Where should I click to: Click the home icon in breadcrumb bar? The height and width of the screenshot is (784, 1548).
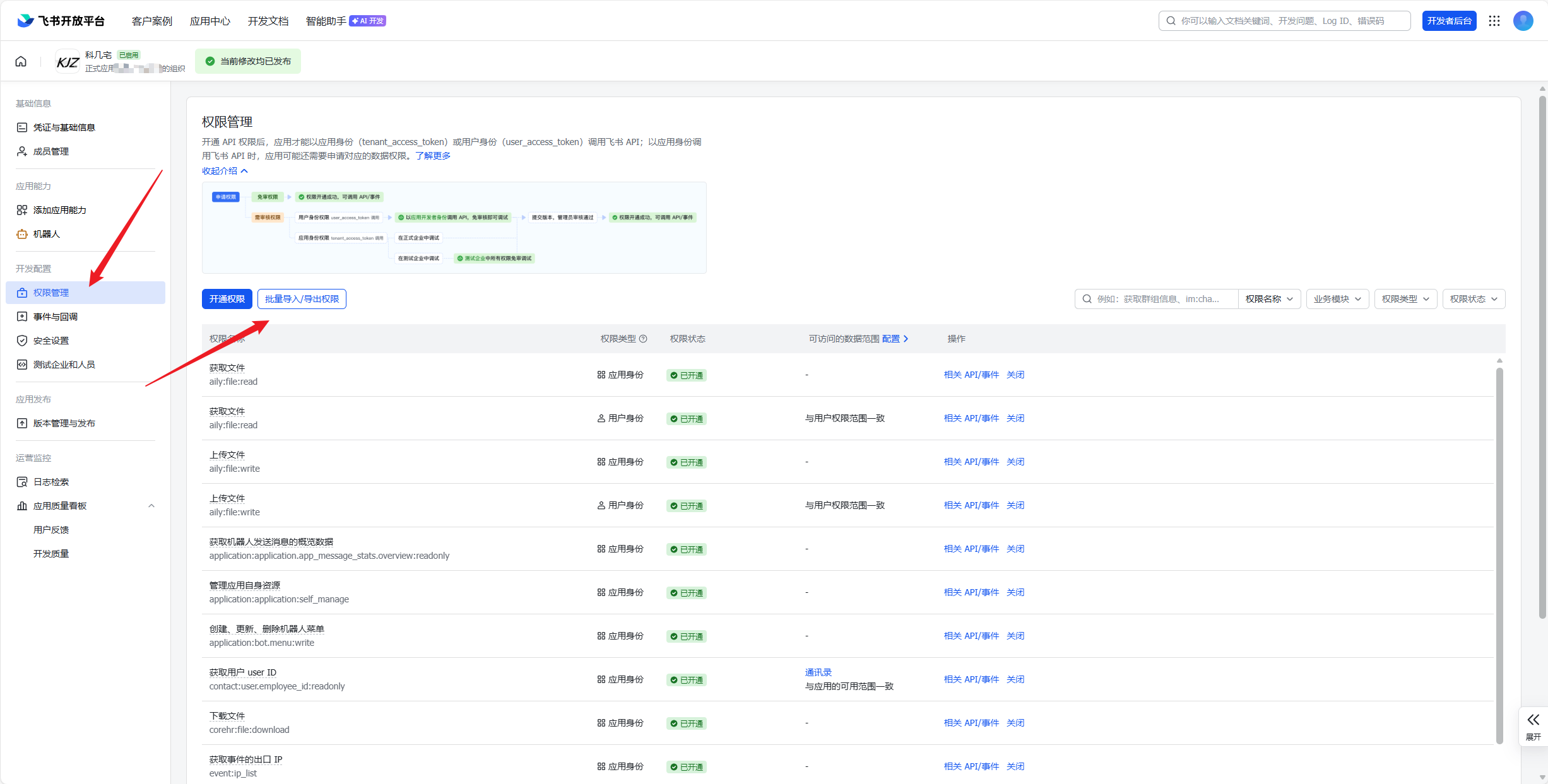click(21, 61)
